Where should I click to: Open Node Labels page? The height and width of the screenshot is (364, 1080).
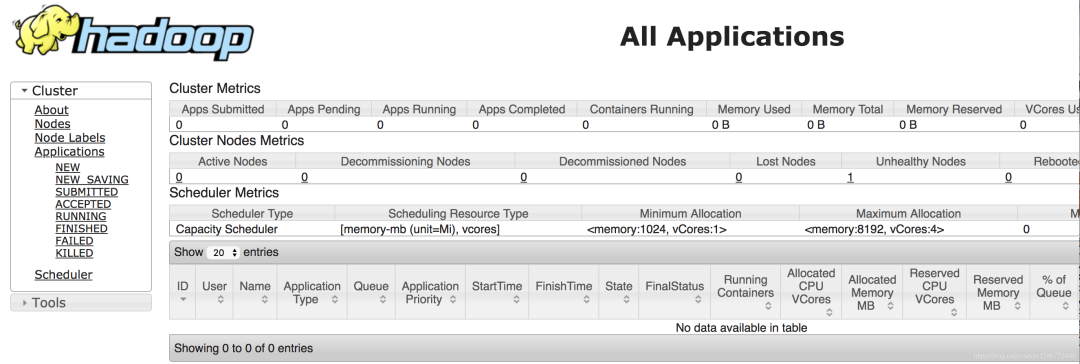point(70,138)
